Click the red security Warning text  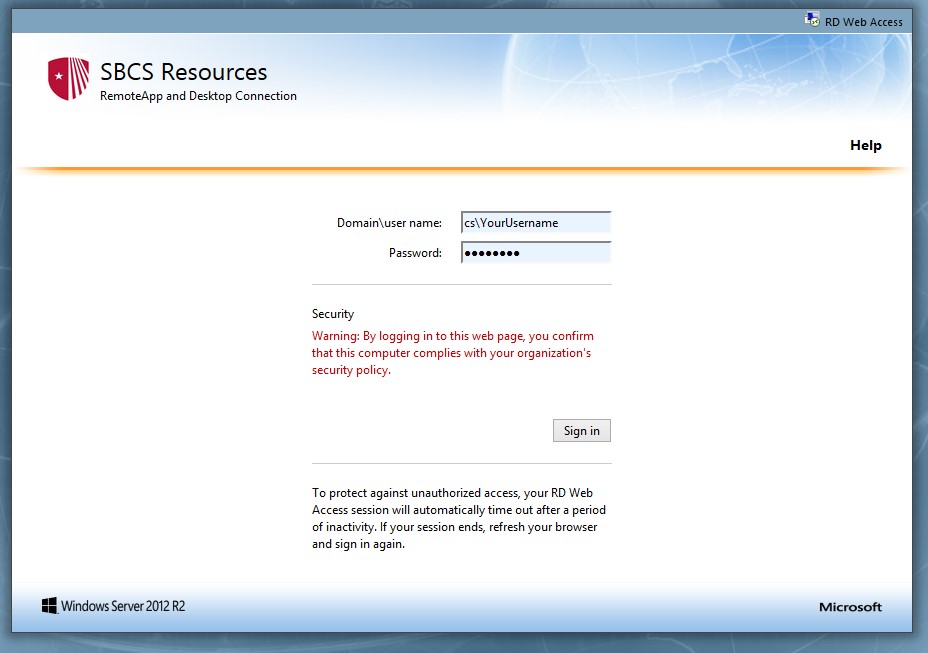(453, 353)
